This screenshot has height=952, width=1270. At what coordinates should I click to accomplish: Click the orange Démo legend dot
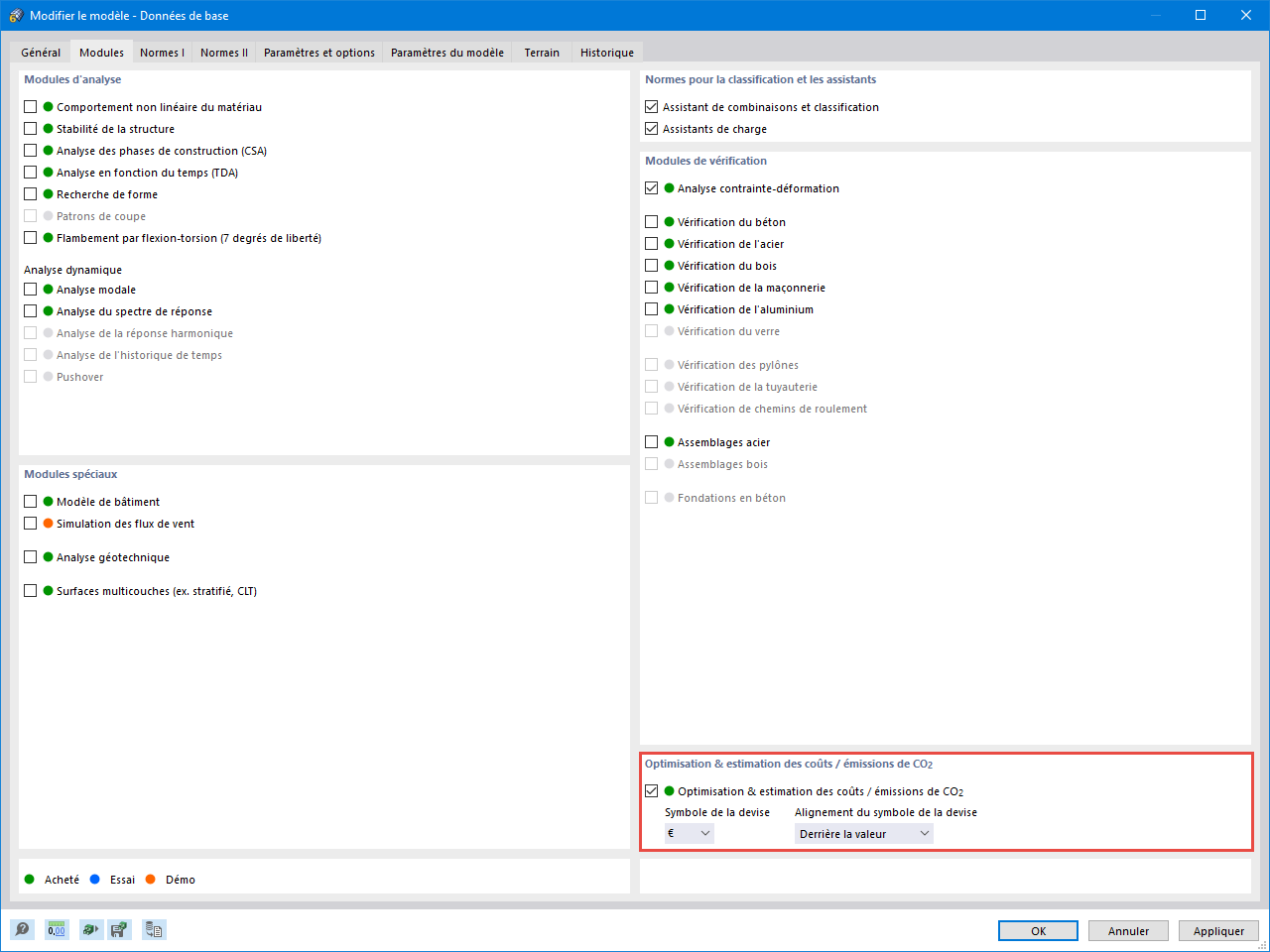[151, 879]
